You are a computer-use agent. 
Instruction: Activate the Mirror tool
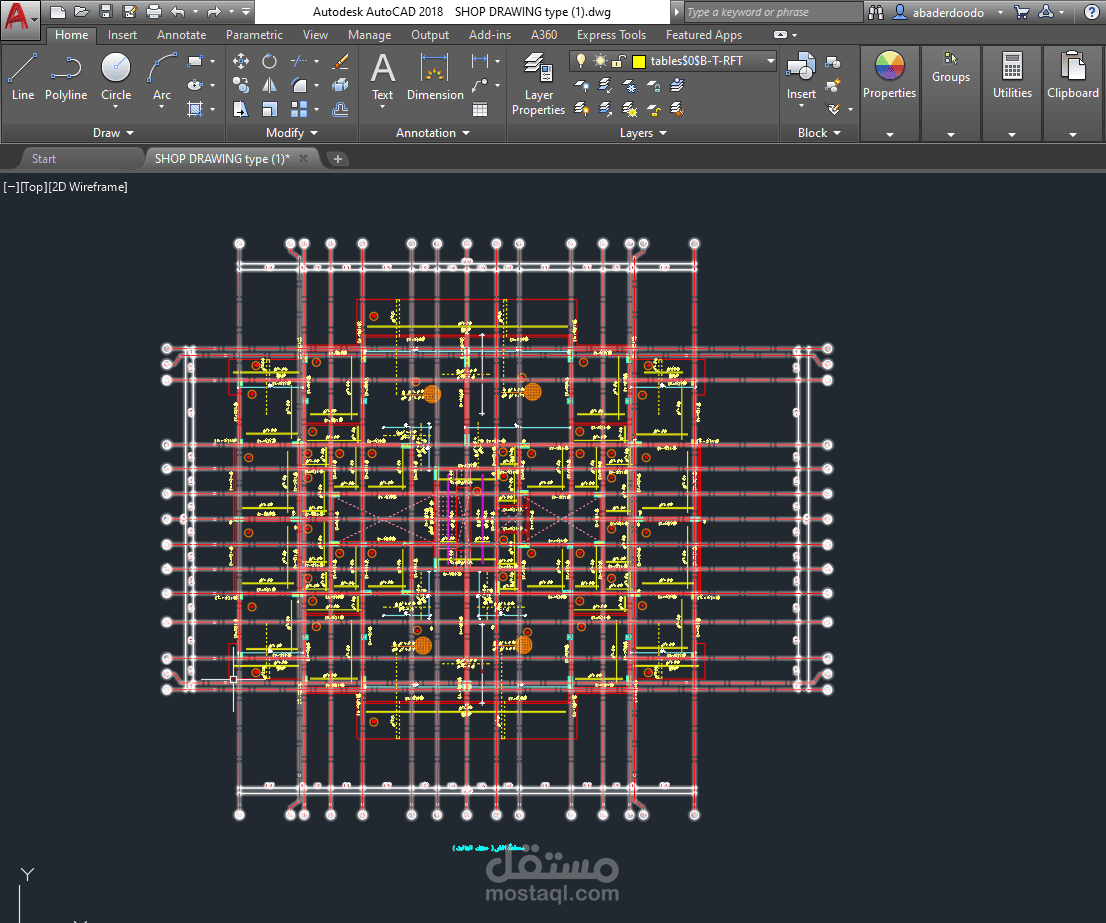point(269,85)
